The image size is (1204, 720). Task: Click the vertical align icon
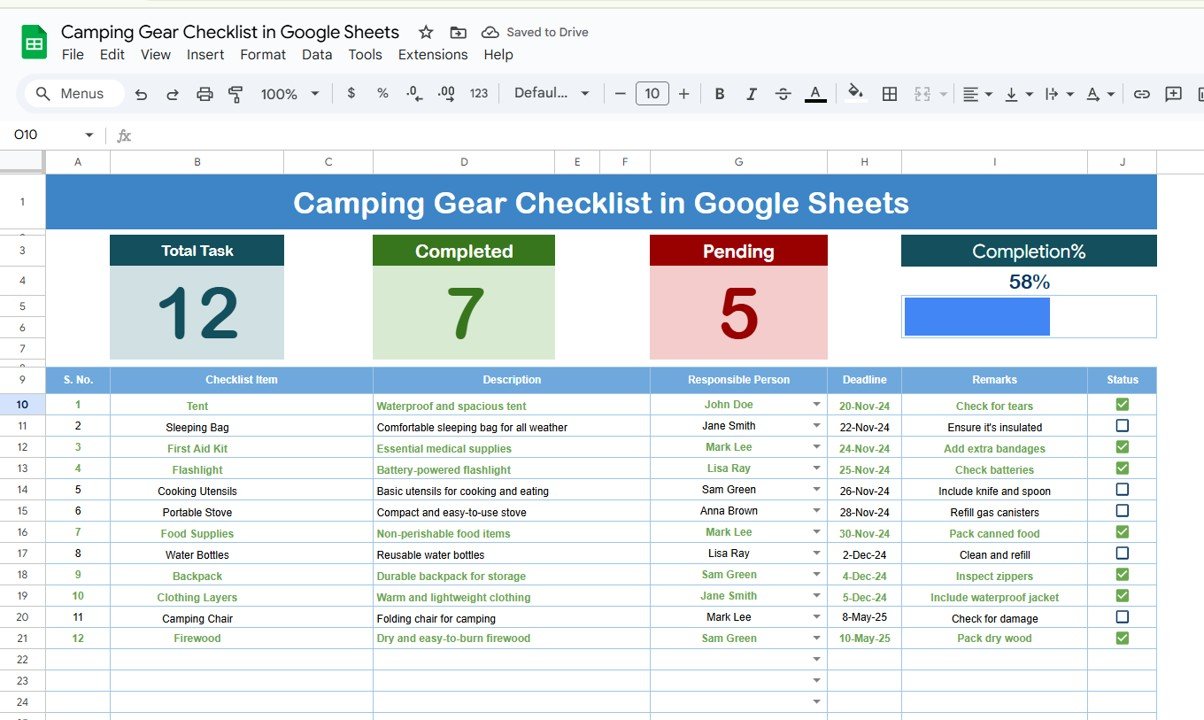tap(1011, 94)
